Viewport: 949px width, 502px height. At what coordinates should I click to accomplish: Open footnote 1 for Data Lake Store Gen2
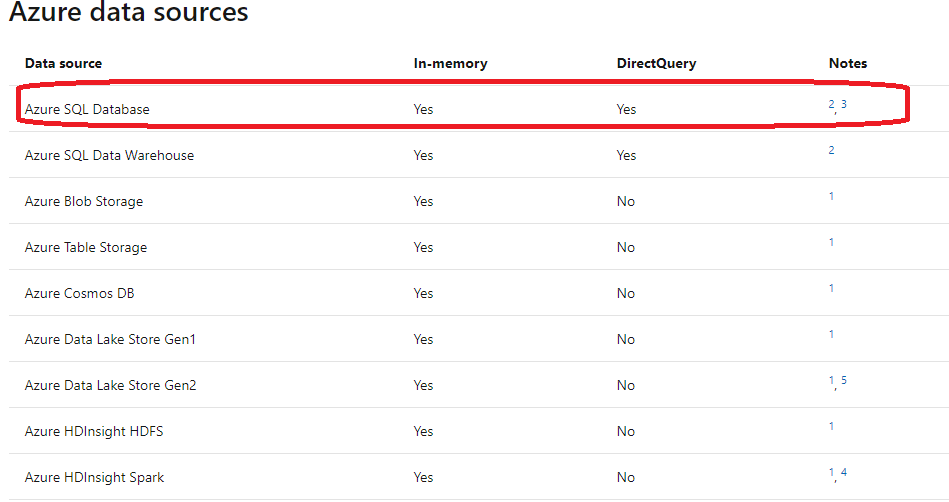tap(831, 381)
